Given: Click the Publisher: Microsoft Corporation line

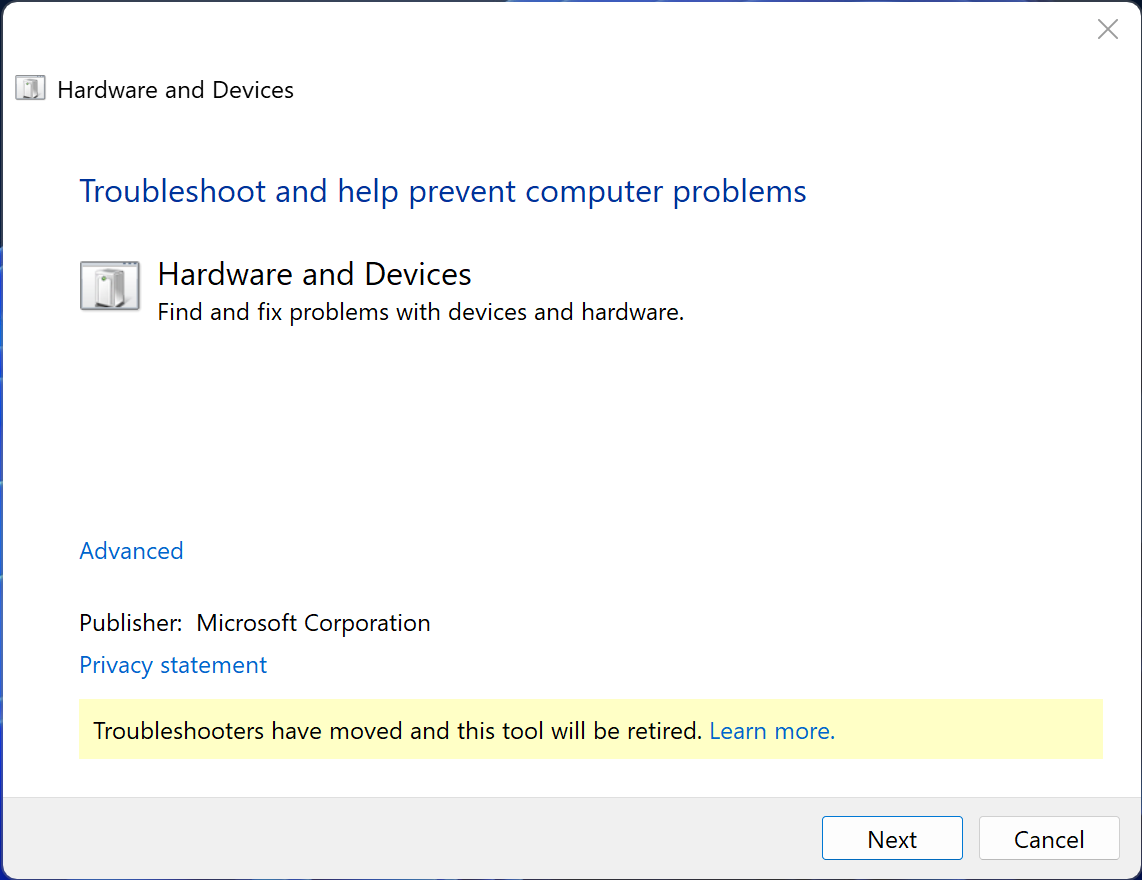Looking at the screenshot, I should (254, 622).
